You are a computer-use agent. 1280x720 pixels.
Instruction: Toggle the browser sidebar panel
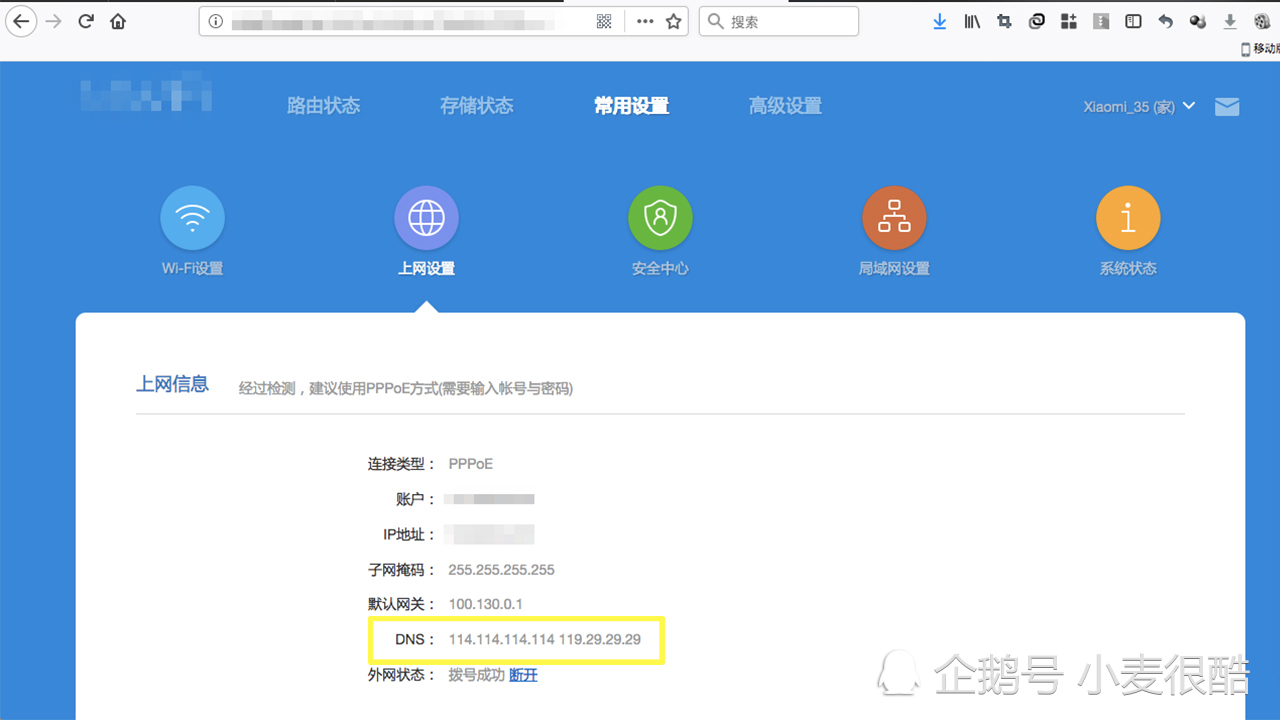[1133, 20]
